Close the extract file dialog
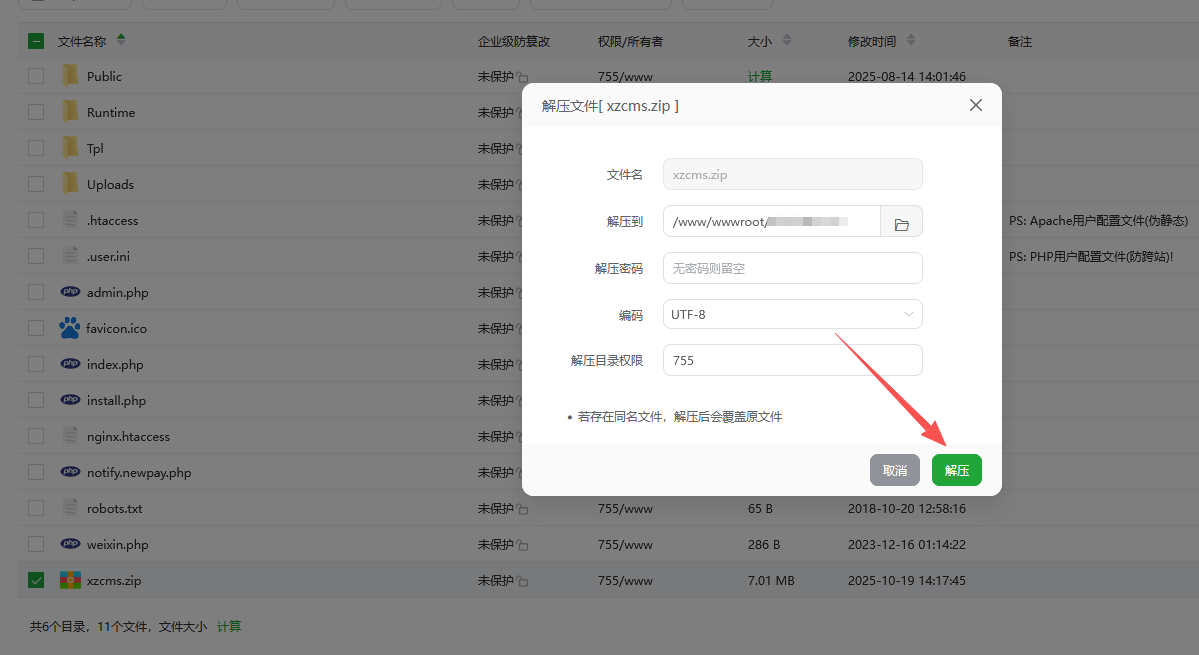 coord(976,105)
